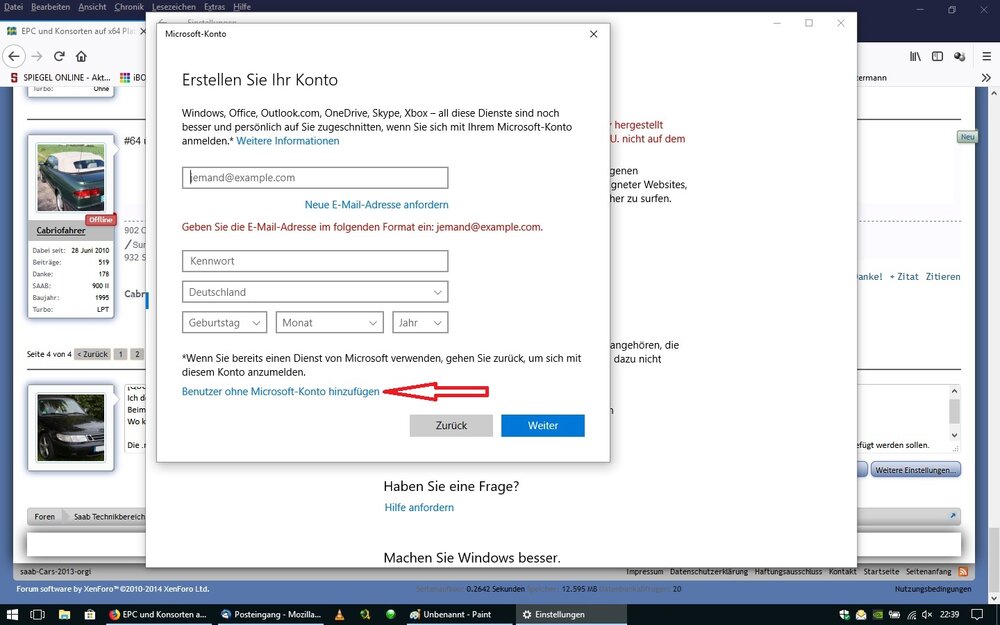Open the Deutschland country dropdown
The width and height of the screenshot is (1000, 625).
click(x=315, y=292)
